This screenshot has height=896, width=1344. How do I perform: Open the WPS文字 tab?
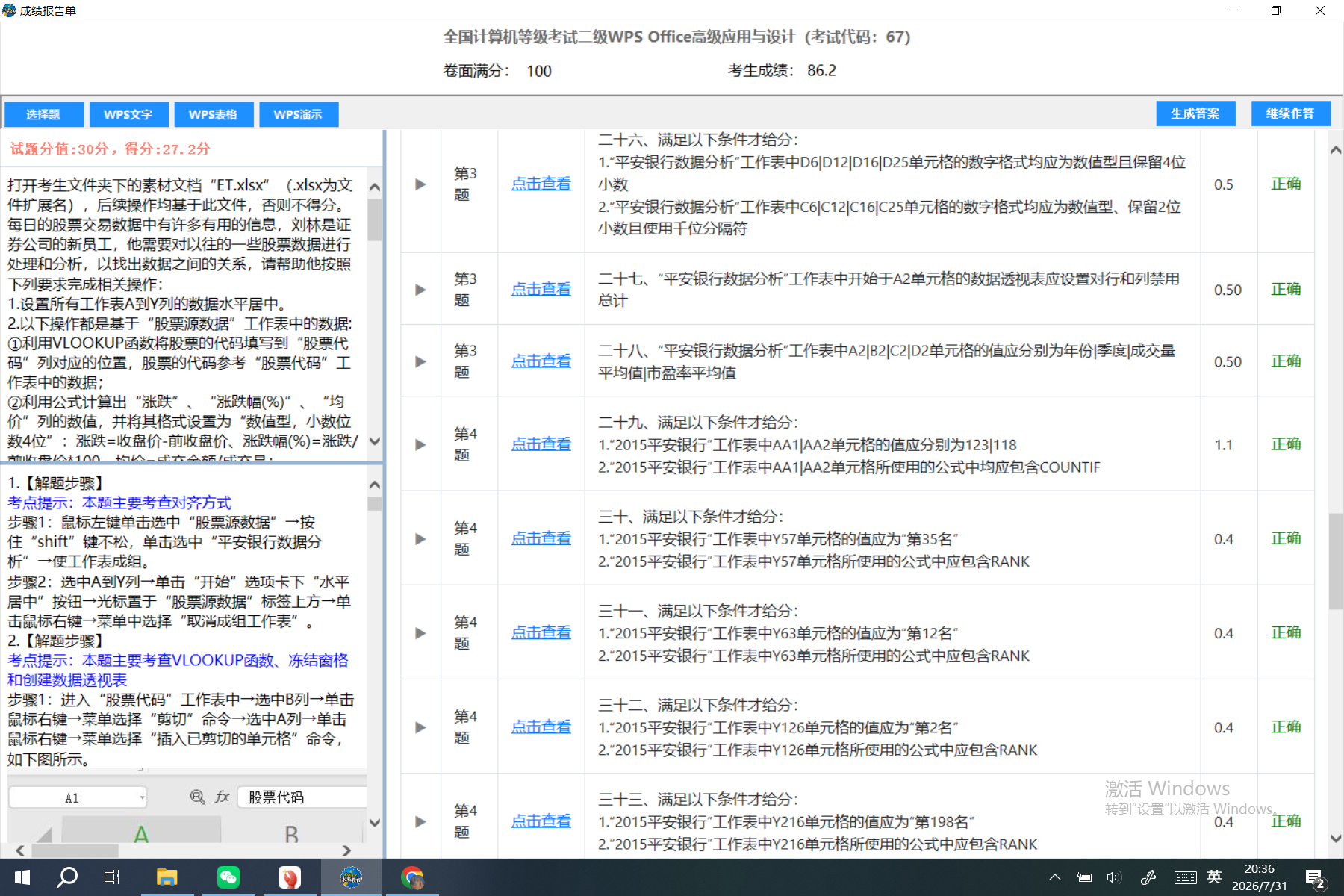128,114
